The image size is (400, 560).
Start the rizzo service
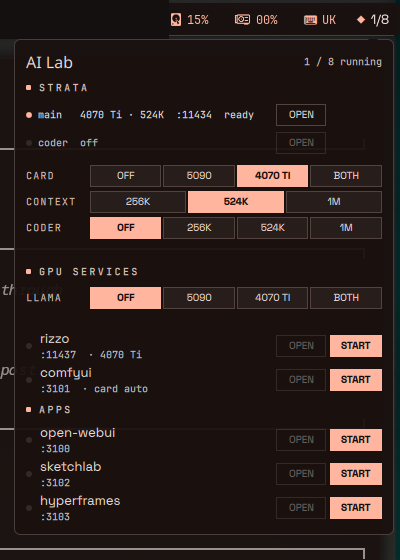(356, 346)
